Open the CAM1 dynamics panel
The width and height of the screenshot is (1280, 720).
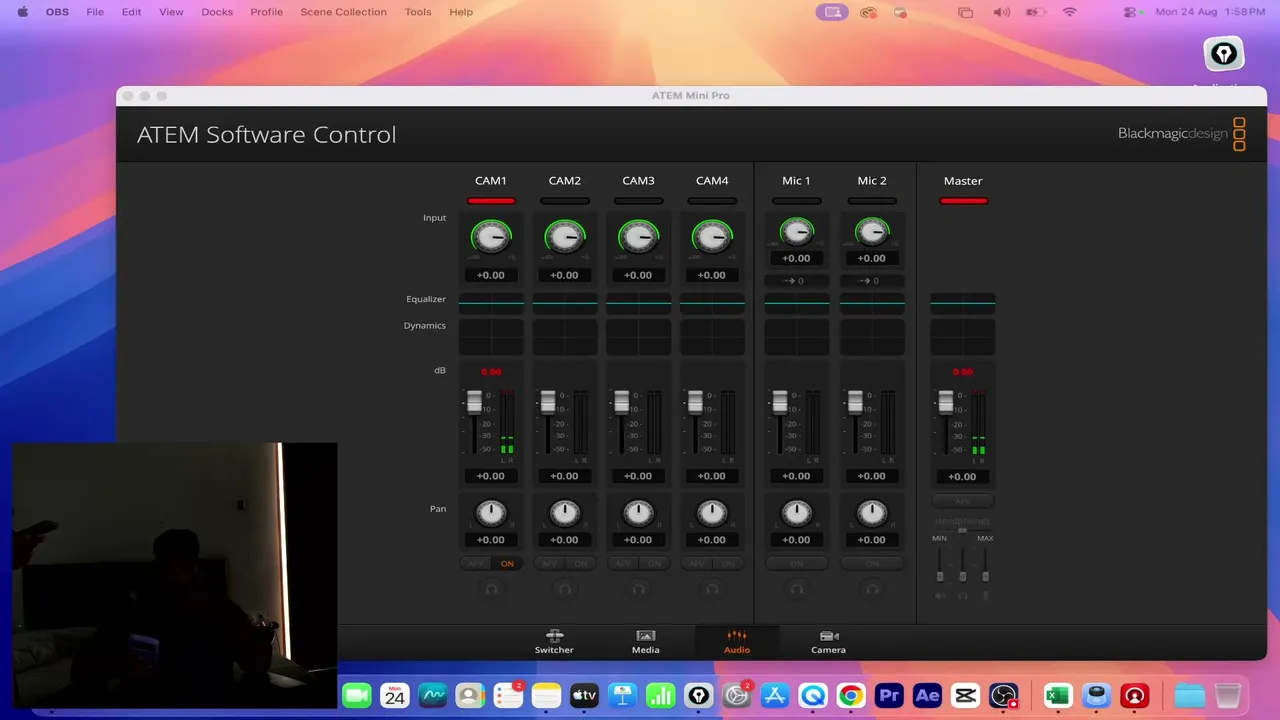(x=491, y=337)
